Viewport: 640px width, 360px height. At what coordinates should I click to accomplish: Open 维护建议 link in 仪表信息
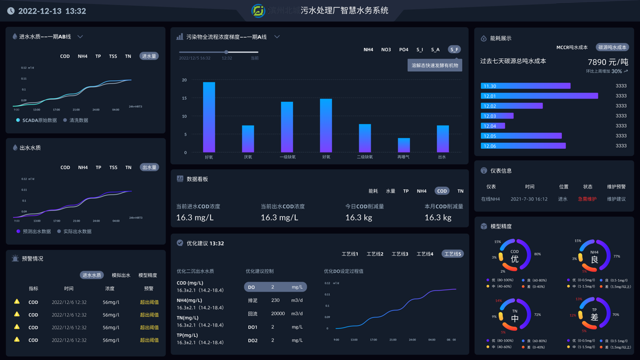616,199
